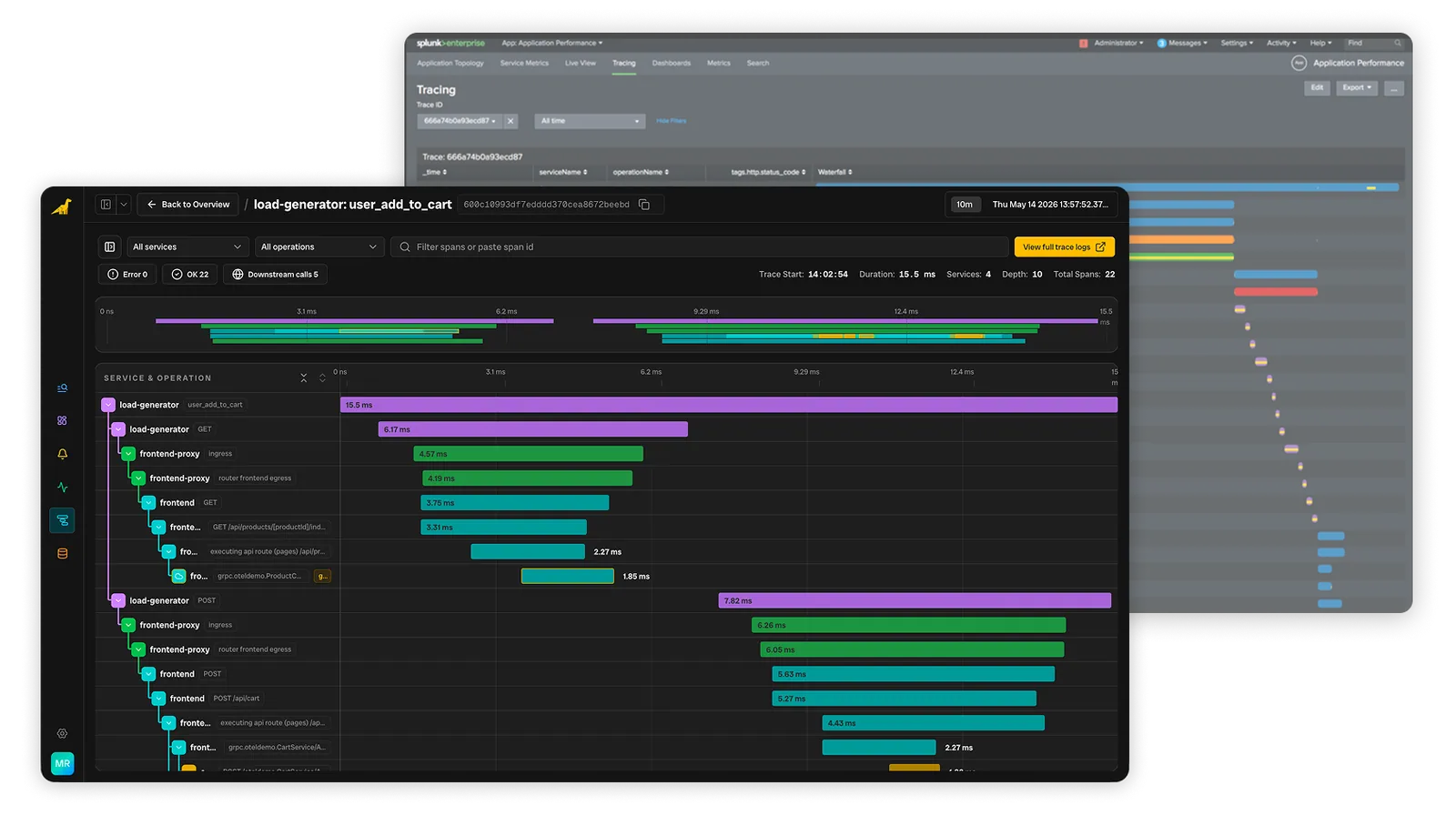This screenshot has width=1456, height=815.
Task: Open the Trace ID 666a74b0a93ecd87 dropdown in Splunk
Action: tap(460, 121)
